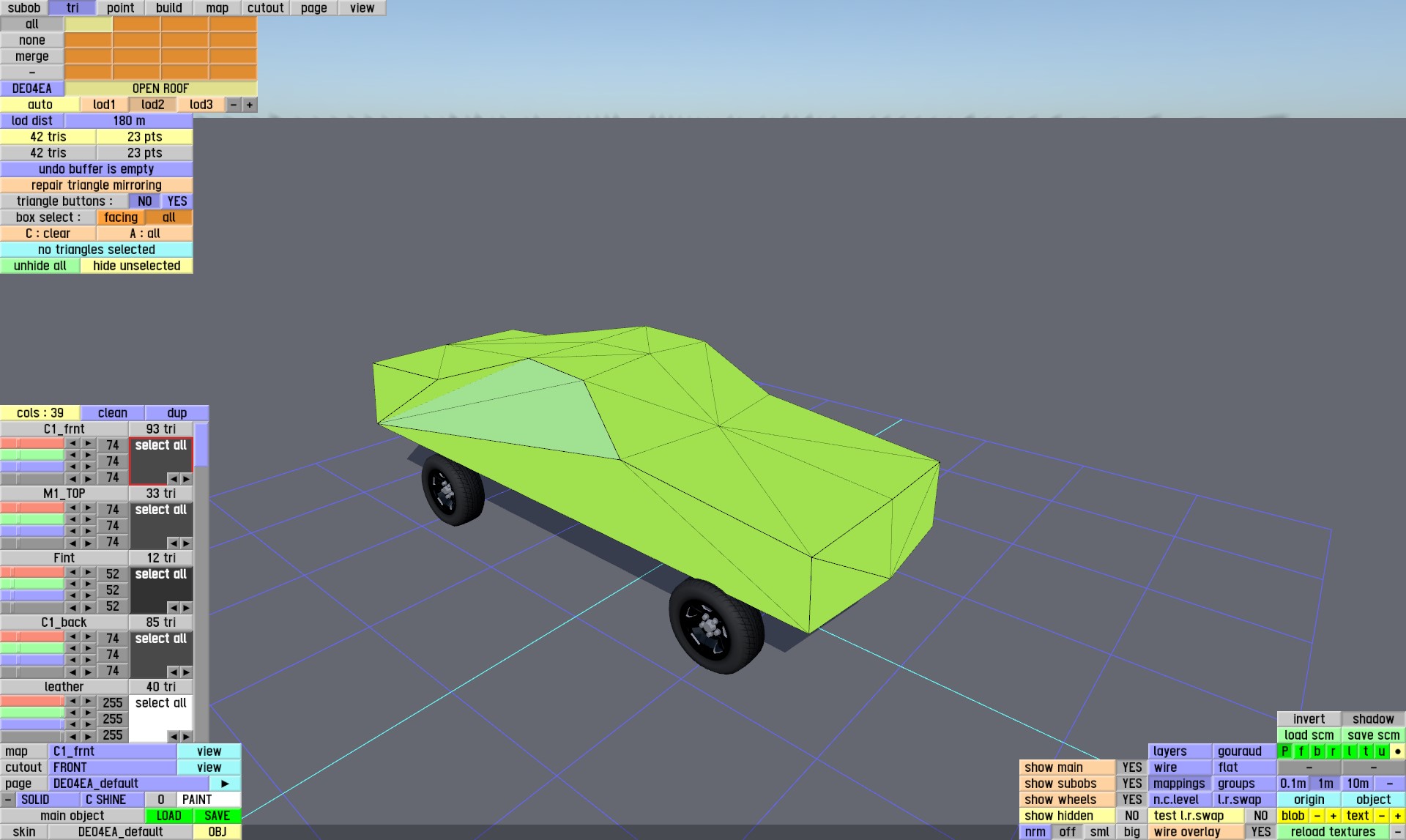
Task: Set triangle buttons to YES
Action: pos(177,201)
